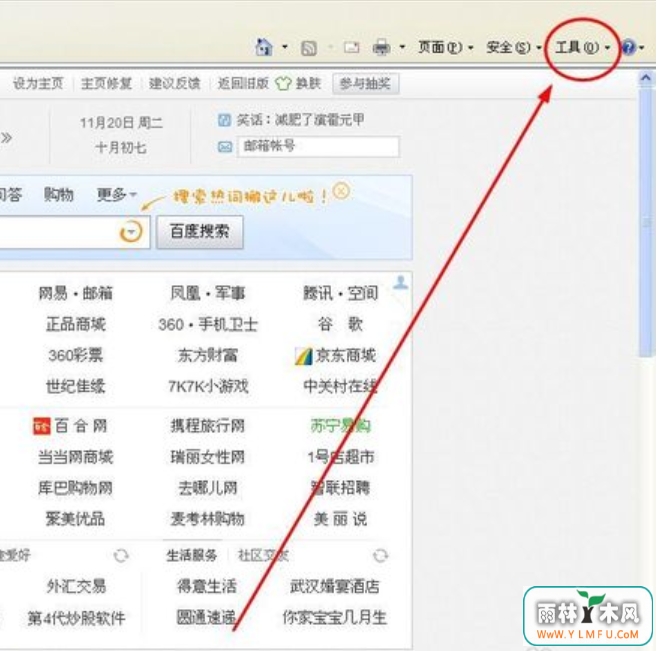Click the Help question mark icon
The height and width of the screenshot is (651, 658).
pos(628,47)
